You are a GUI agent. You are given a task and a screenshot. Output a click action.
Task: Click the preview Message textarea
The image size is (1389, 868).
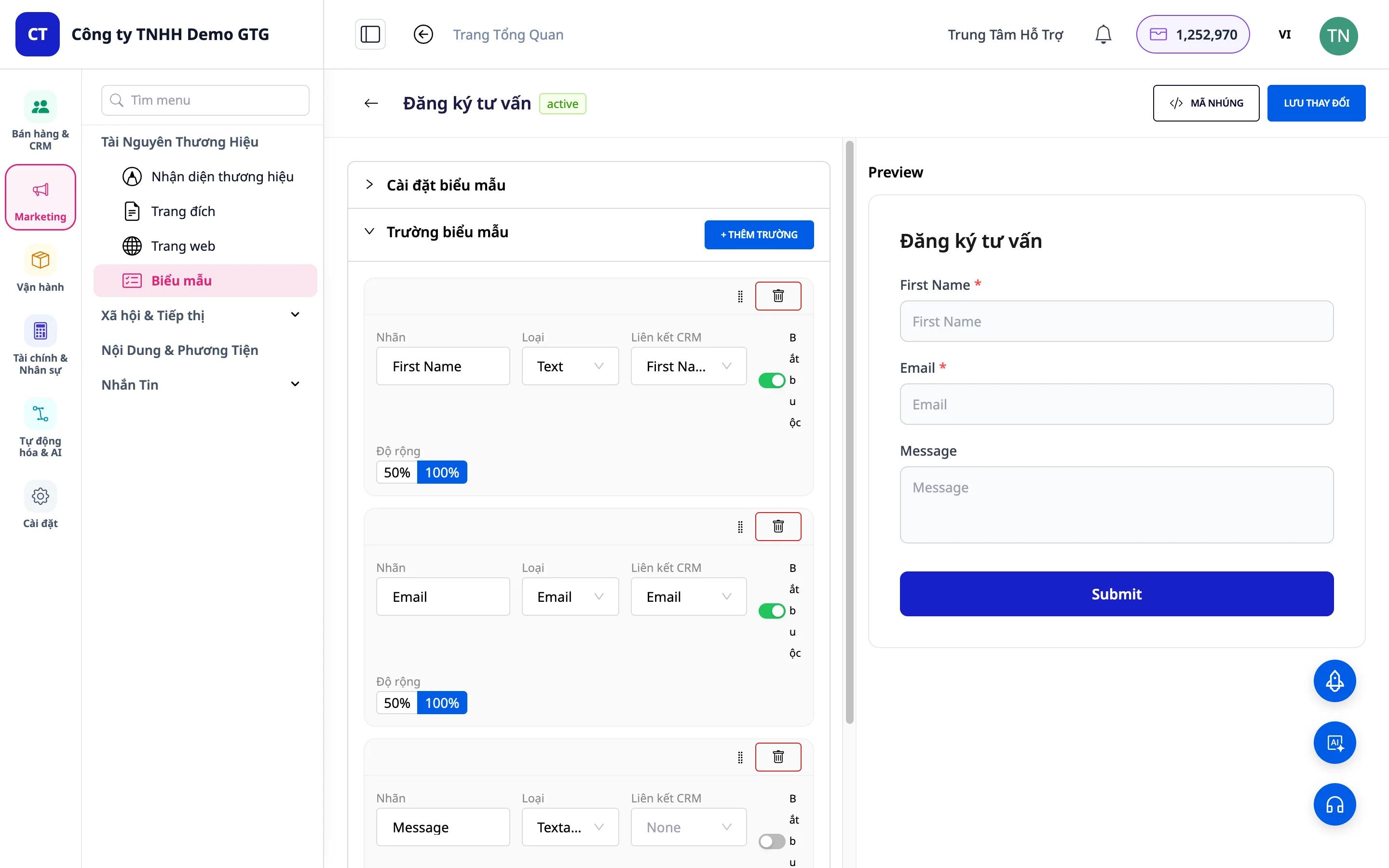point(1117,504)
